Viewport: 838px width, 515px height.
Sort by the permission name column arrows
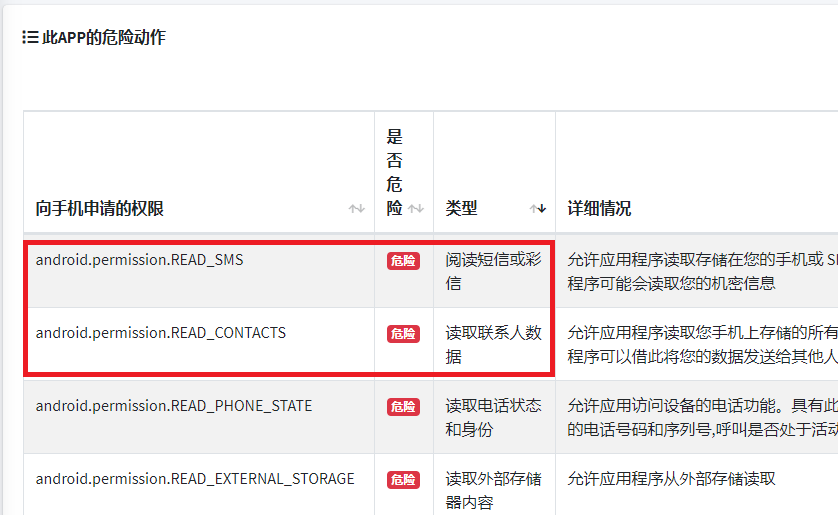coord(356,208)
